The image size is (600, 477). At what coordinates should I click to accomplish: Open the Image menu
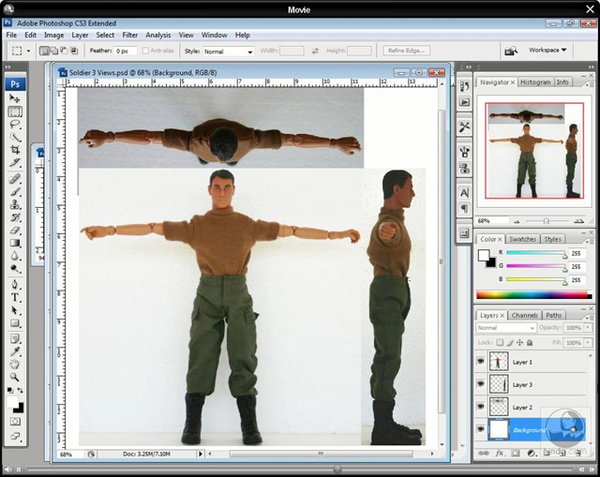coord(54,35)
